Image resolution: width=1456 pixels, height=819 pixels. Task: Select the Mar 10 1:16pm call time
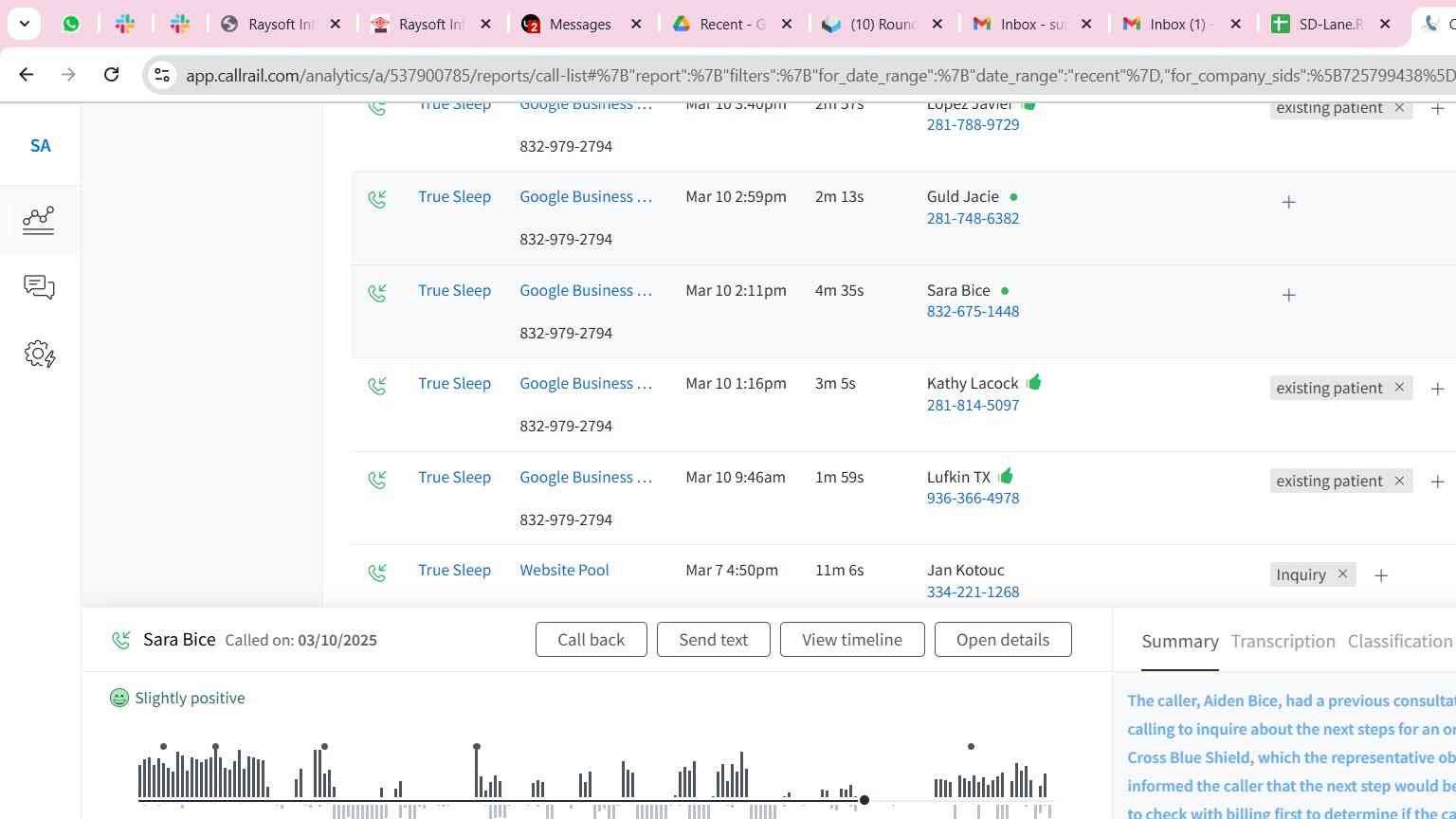tap(736, 383)
